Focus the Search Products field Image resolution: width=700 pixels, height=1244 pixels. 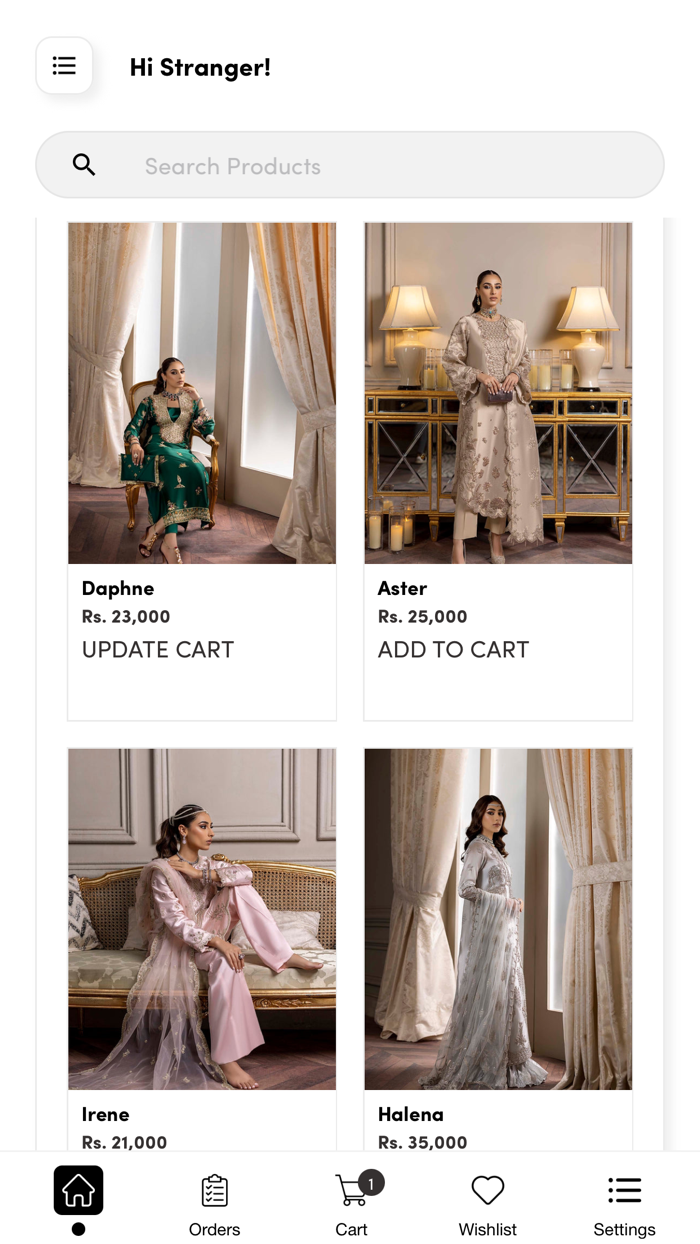coord(350,165)
